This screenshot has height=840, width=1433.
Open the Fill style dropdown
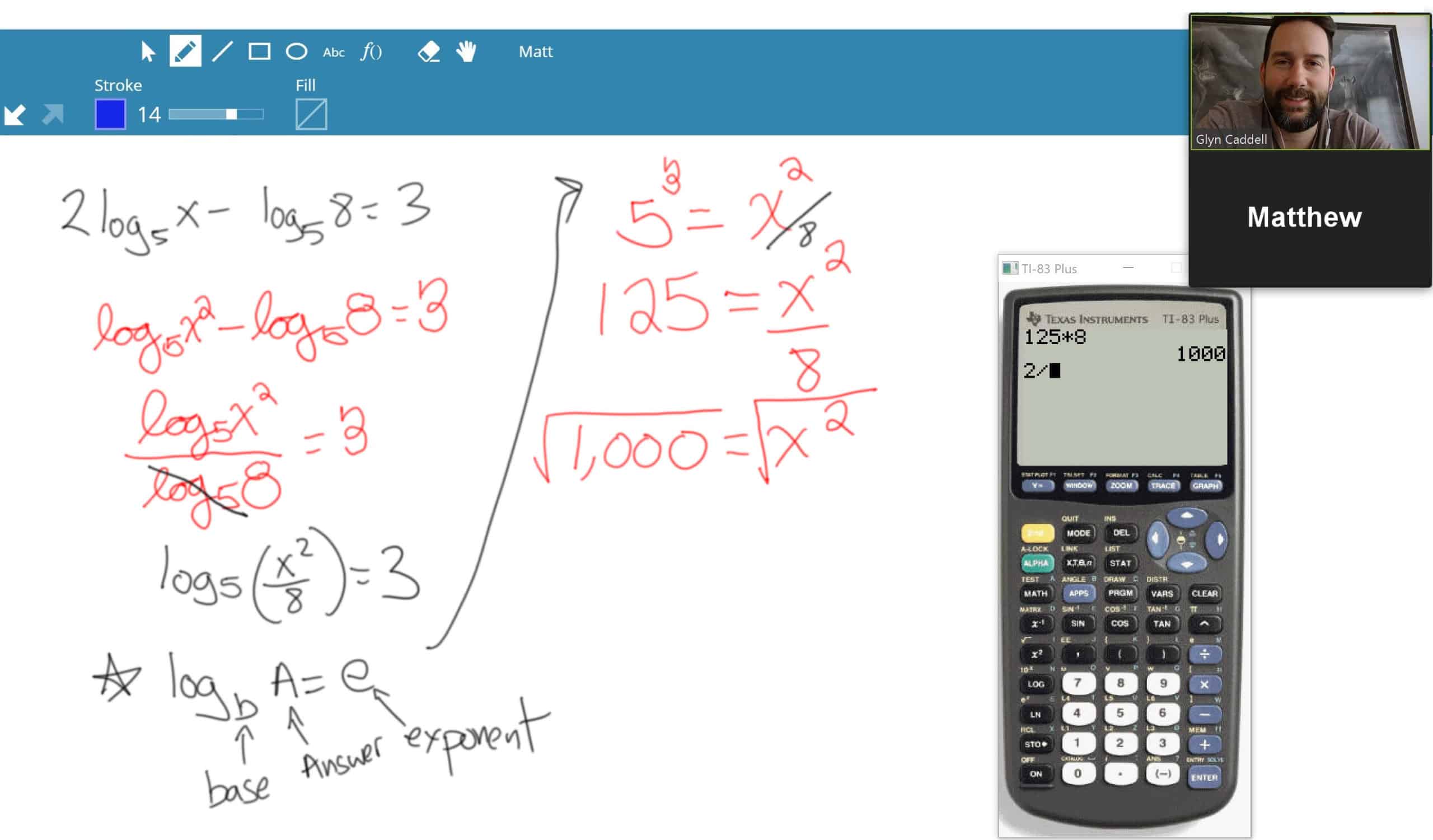pyautogui.click(x=310, y=113)
